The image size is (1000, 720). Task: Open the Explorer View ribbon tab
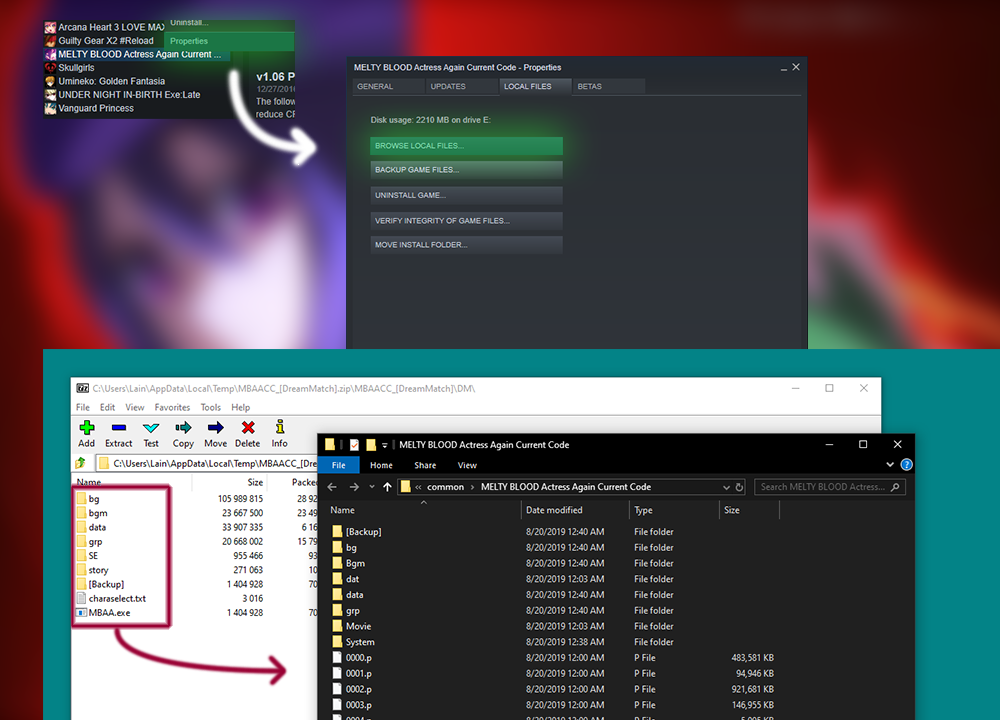[467, 465]
